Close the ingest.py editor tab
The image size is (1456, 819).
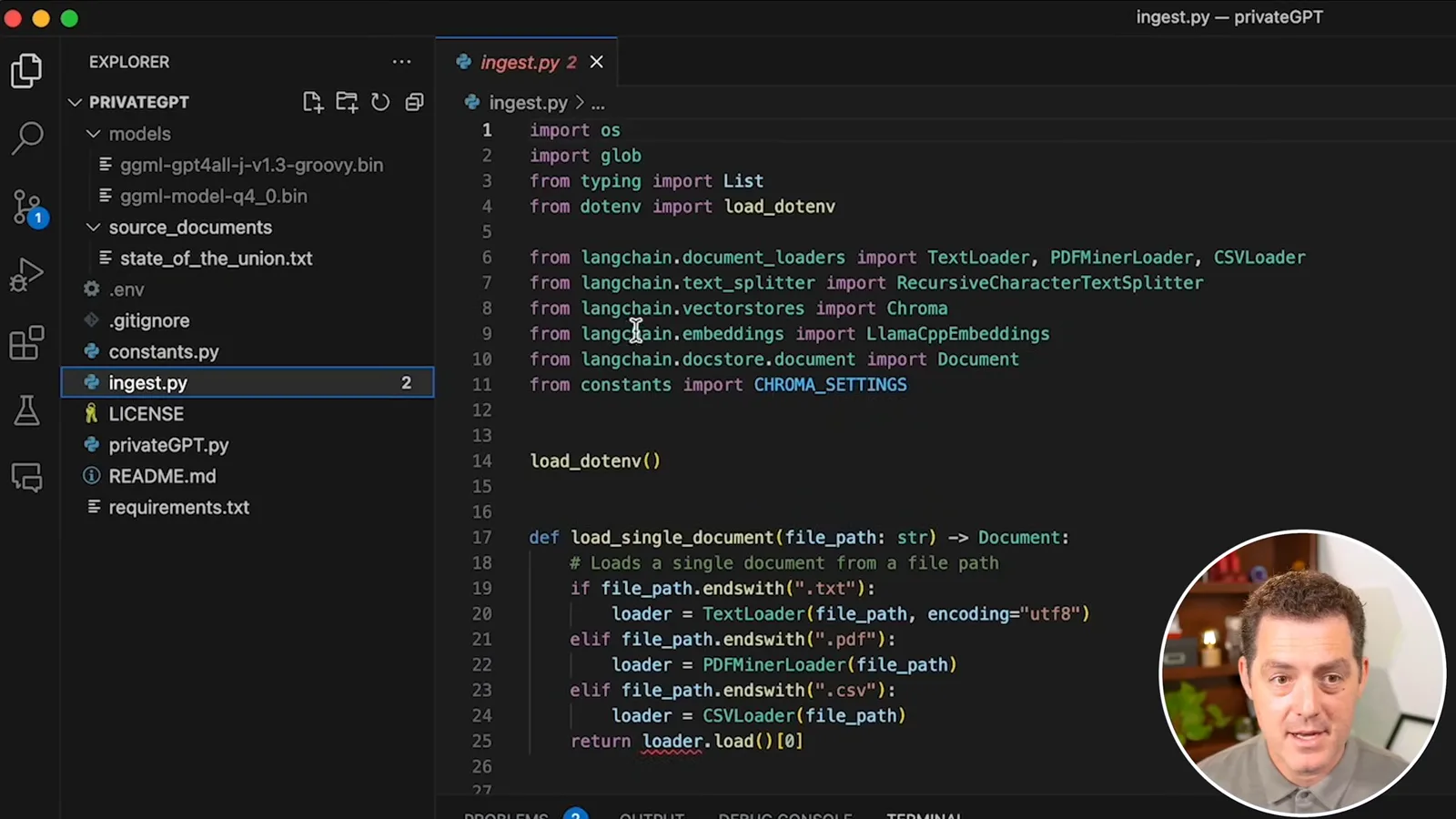click(596, 62)
